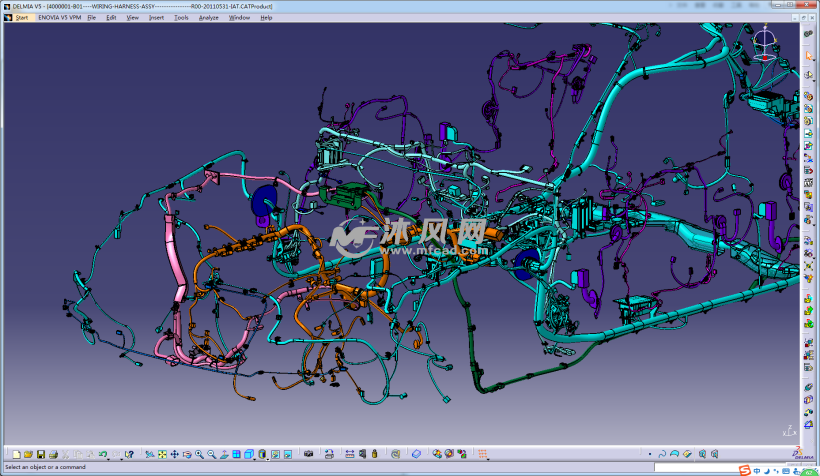
Task: Click the New document icon
Action: [15, 455]
